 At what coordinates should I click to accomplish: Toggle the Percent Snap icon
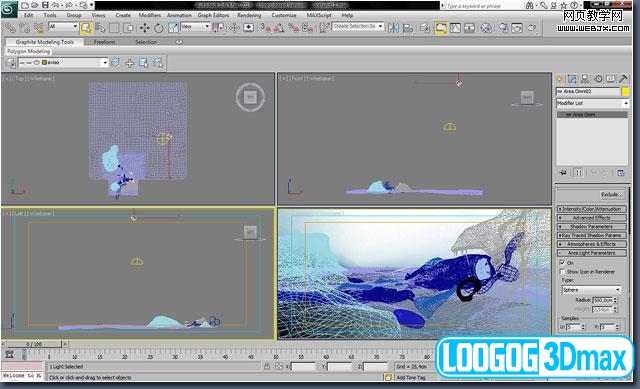(293, 28)
